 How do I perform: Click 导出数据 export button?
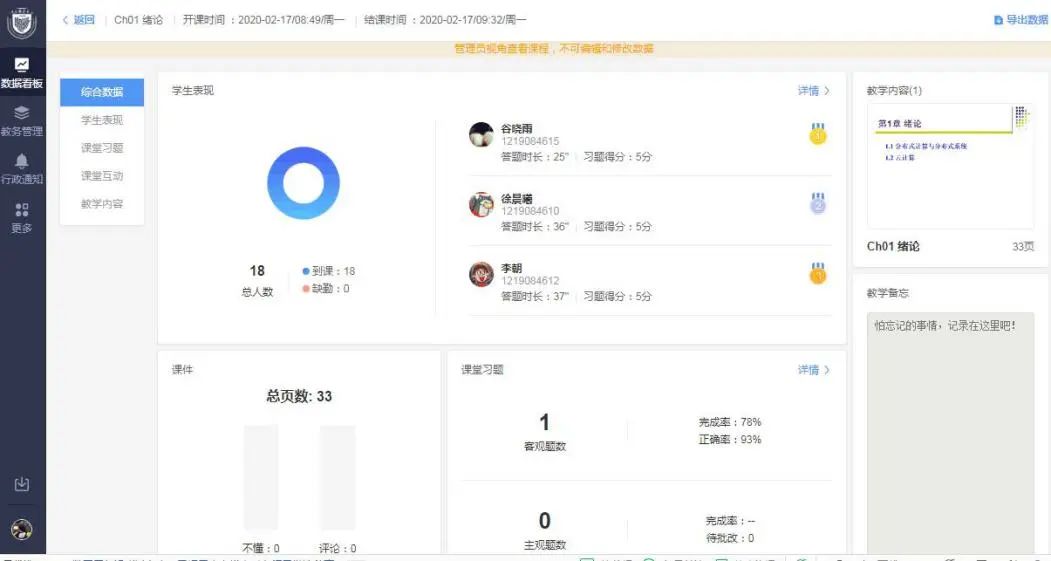click(x=1020, y=20)
